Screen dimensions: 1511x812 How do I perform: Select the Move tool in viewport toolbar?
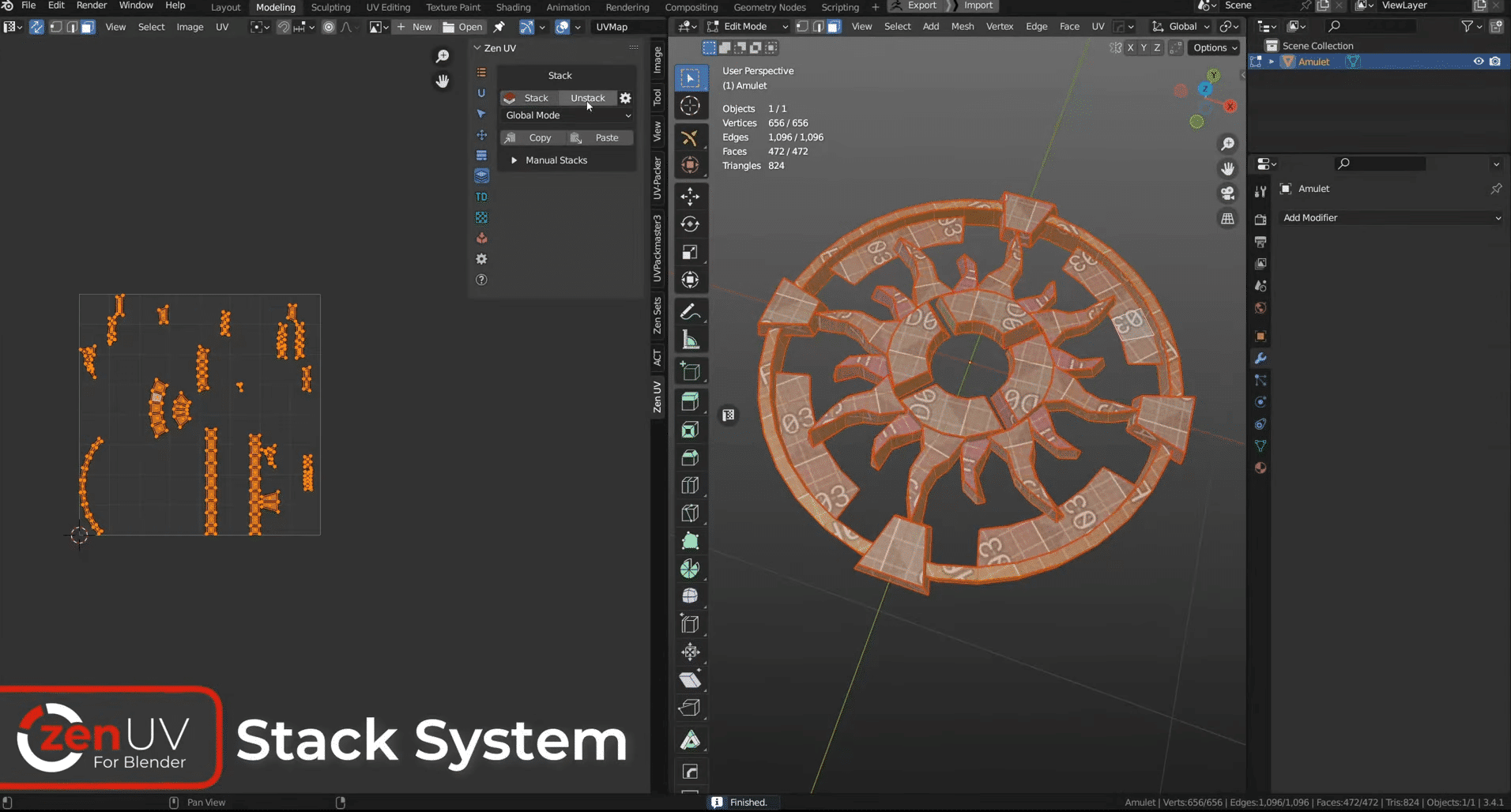click(690, 196)
